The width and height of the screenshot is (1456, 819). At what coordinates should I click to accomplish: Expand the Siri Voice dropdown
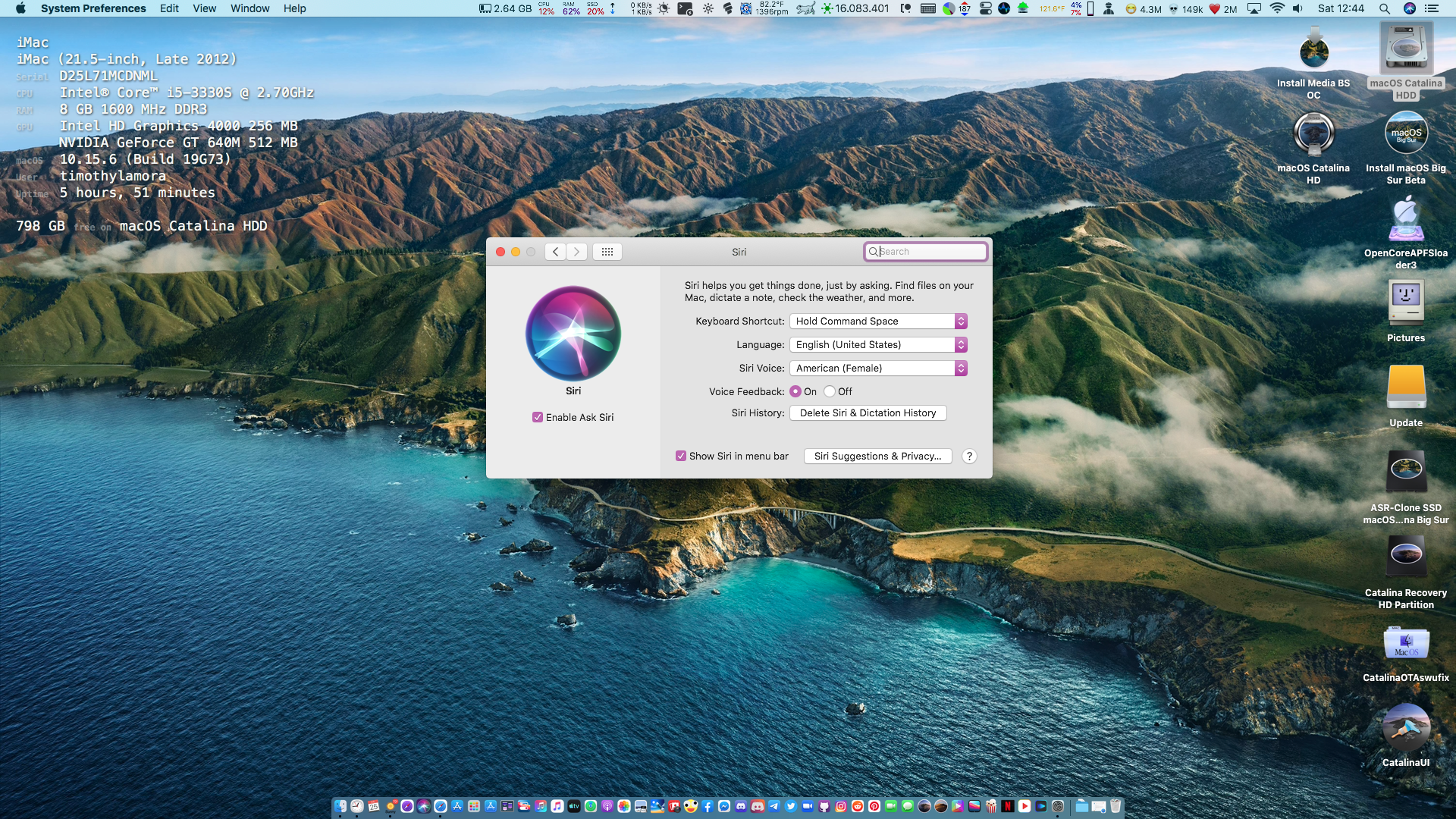point(960,368)
